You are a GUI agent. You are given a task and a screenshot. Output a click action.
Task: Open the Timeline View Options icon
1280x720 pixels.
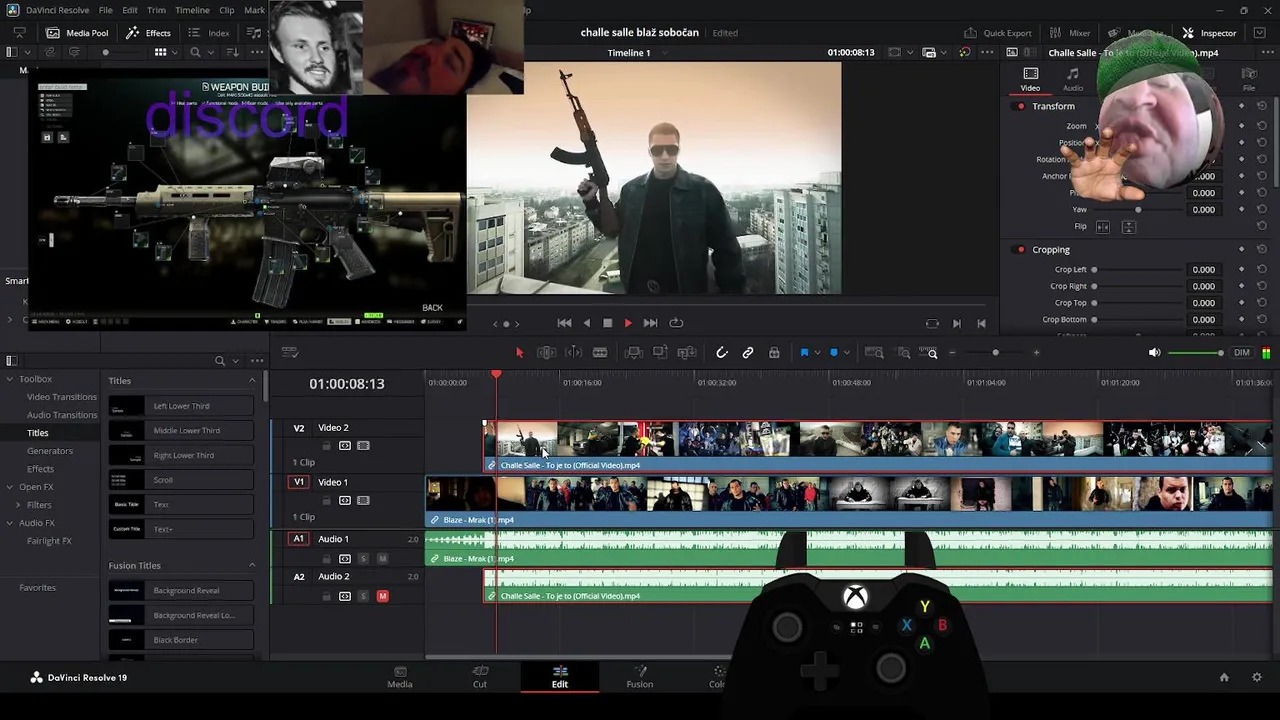[x=290, y=353]
